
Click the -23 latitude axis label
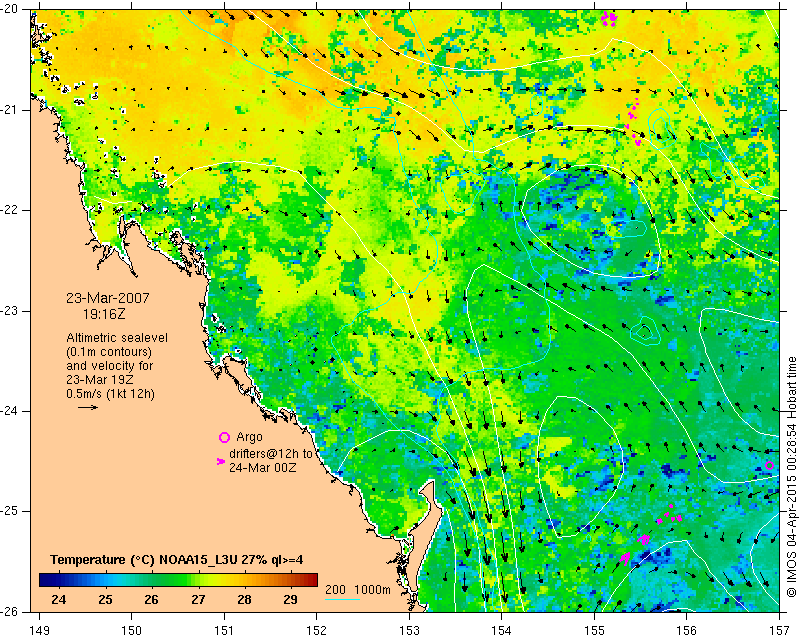[x=10, y=311]
